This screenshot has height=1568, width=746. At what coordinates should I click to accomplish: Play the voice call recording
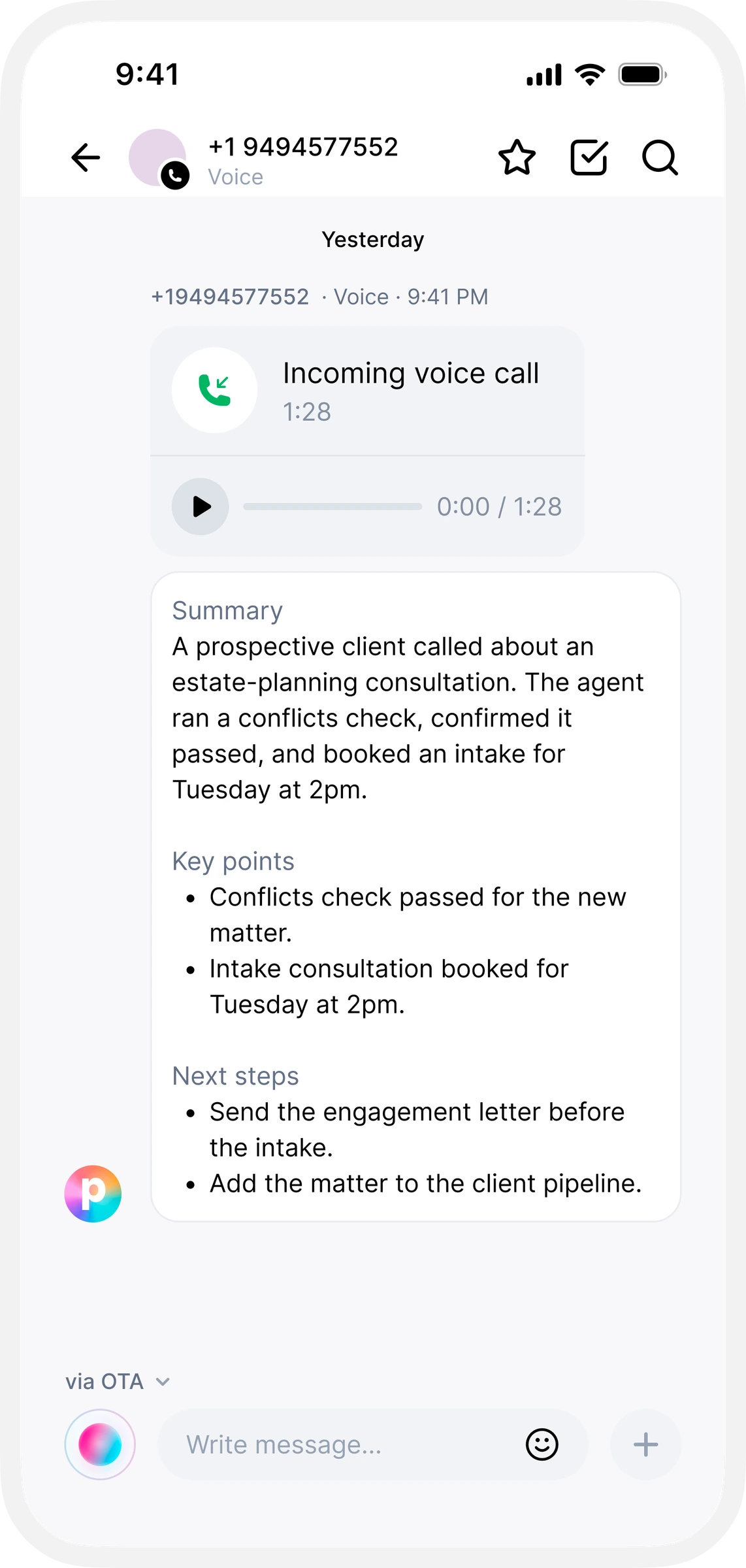point(201,506)
